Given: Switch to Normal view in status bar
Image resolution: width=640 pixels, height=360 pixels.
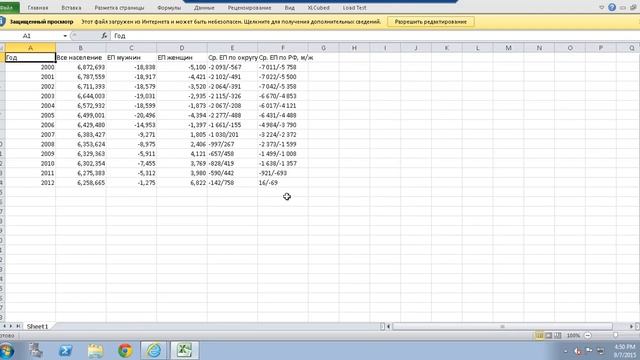Looking at the screenshot, I should pos(539,336).
